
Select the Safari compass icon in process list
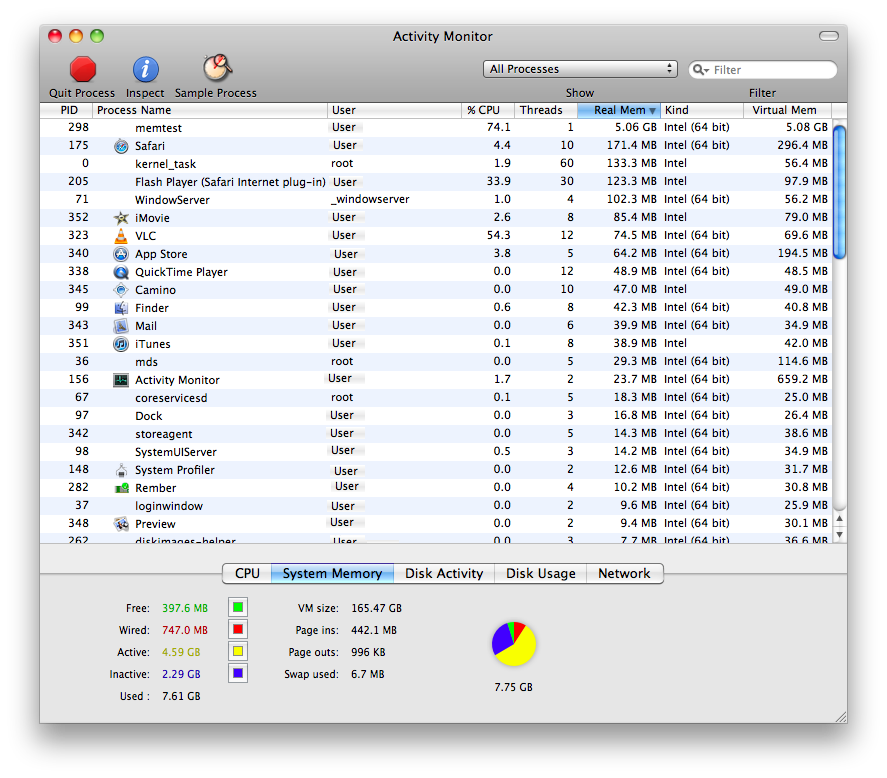(121, 146)
